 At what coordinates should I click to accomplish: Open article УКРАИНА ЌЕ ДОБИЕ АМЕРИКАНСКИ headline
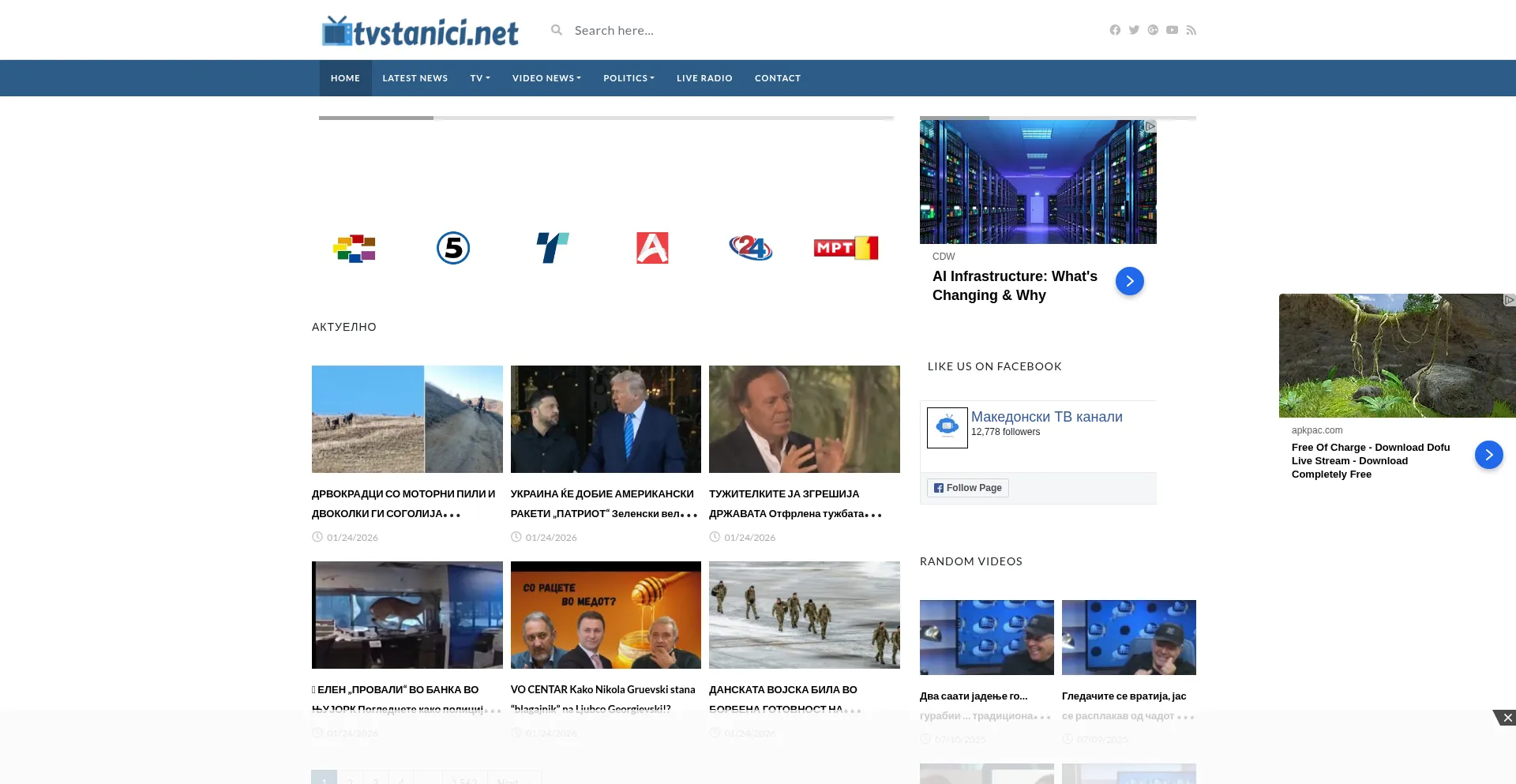[604, 504]
